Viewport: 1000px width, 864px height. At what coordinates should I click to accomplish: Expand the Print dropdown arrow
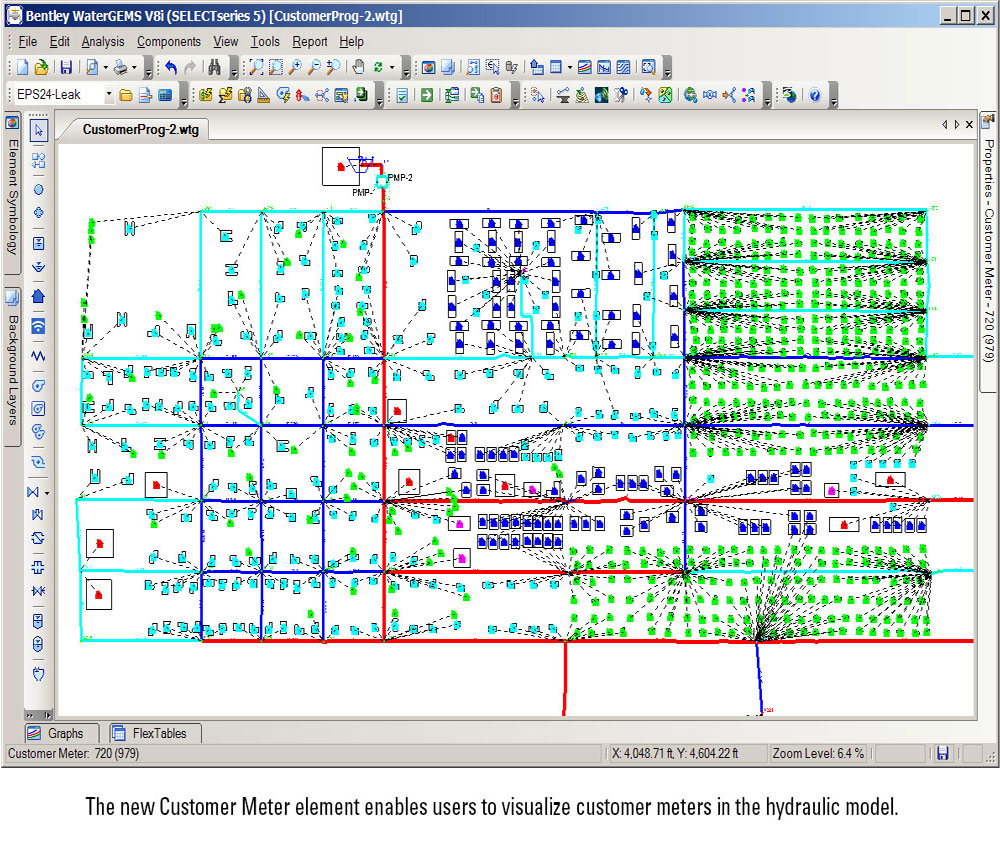(134, 67)
